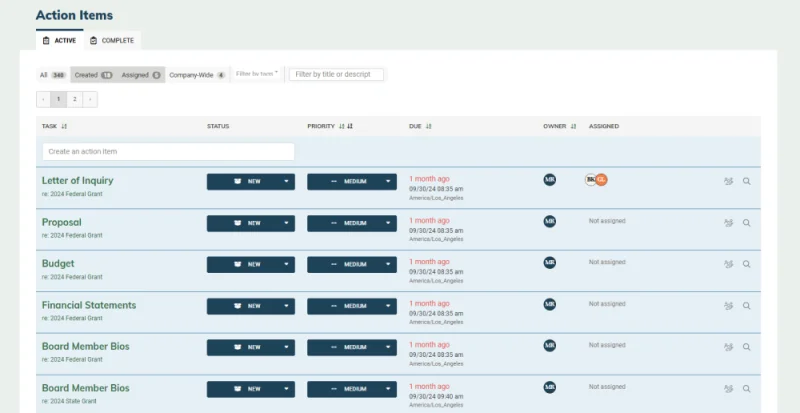800x413 pixels.
Task: Toggle the Company-Wide filter
Action: [x=197, y=75]
